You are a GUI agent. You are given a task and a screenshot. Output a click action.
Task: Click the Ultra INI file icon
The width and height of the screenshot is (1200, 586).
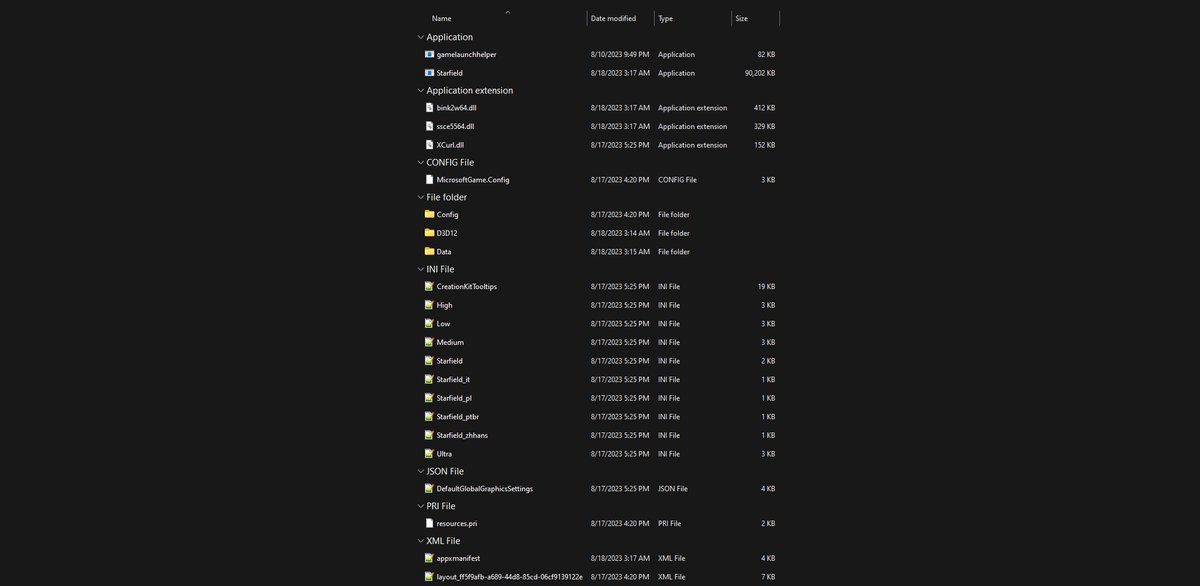tap(429, 454)
